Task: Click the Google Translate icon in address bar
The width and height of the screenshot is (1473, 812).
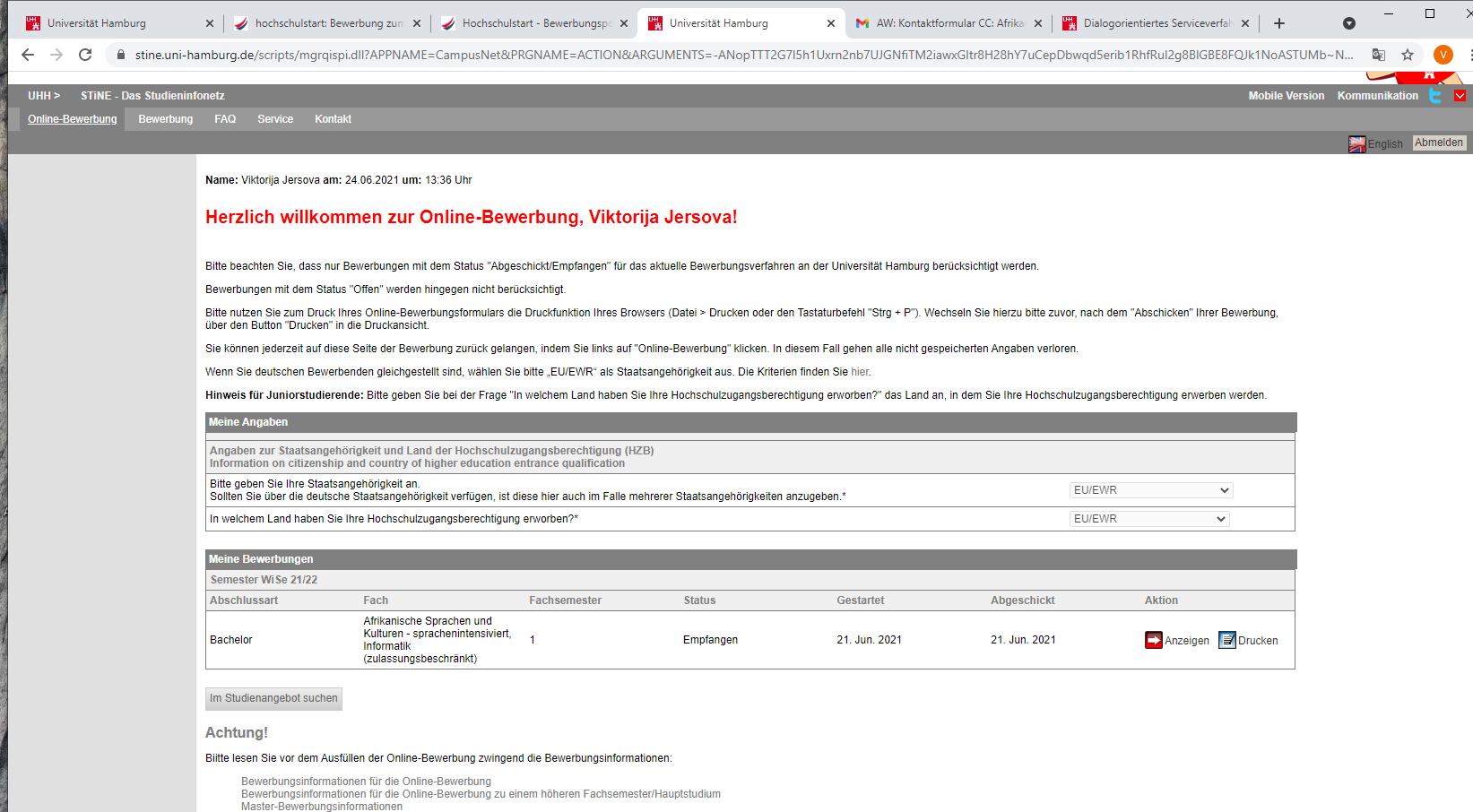Action: [x=1379, y=55]
